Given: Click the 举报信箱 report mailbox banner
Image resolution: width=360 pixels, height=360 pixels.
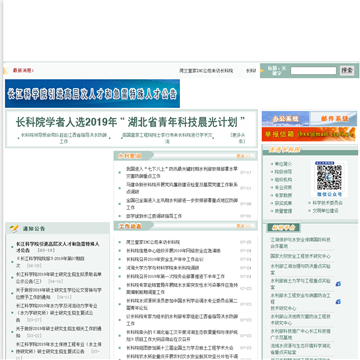Looking at the screenshot, I should pyautogui.click(x=309, y=134).
